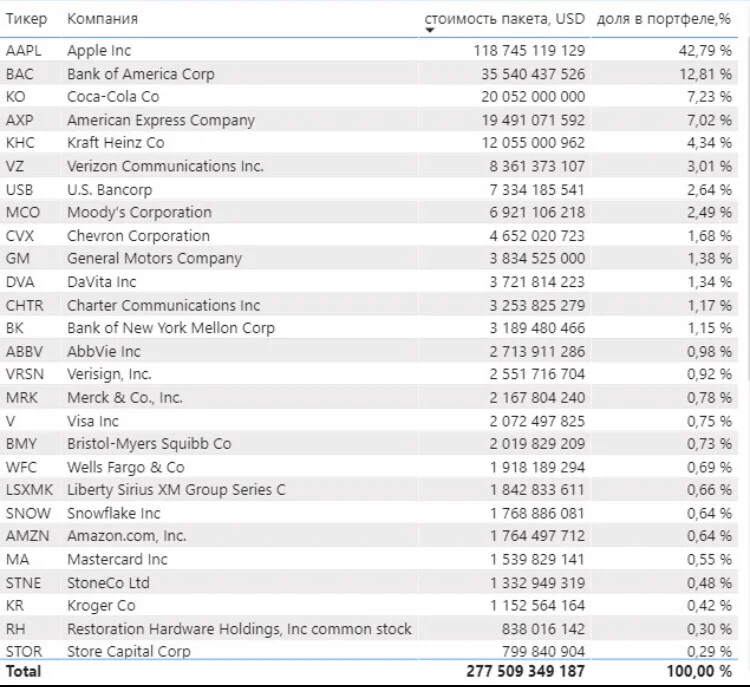Image resolution: width=750 pixels, height=687 pixels.
Task: Click the value 3 834 525 000
Action: point(537,258)
